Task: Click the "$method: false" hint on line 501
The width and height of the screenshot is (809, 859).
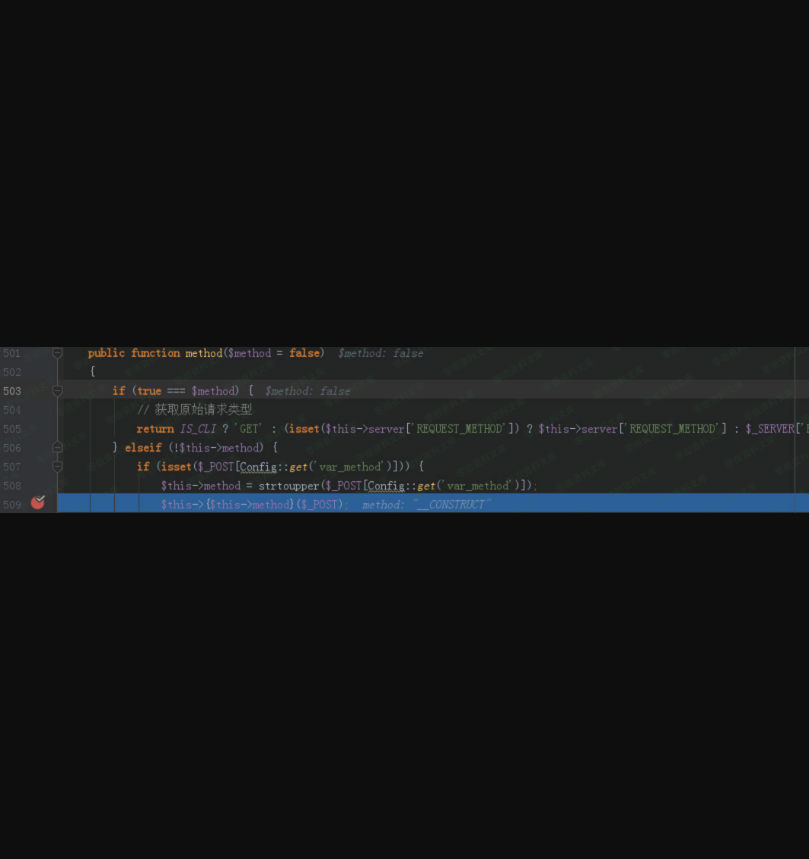Action: 380,353
